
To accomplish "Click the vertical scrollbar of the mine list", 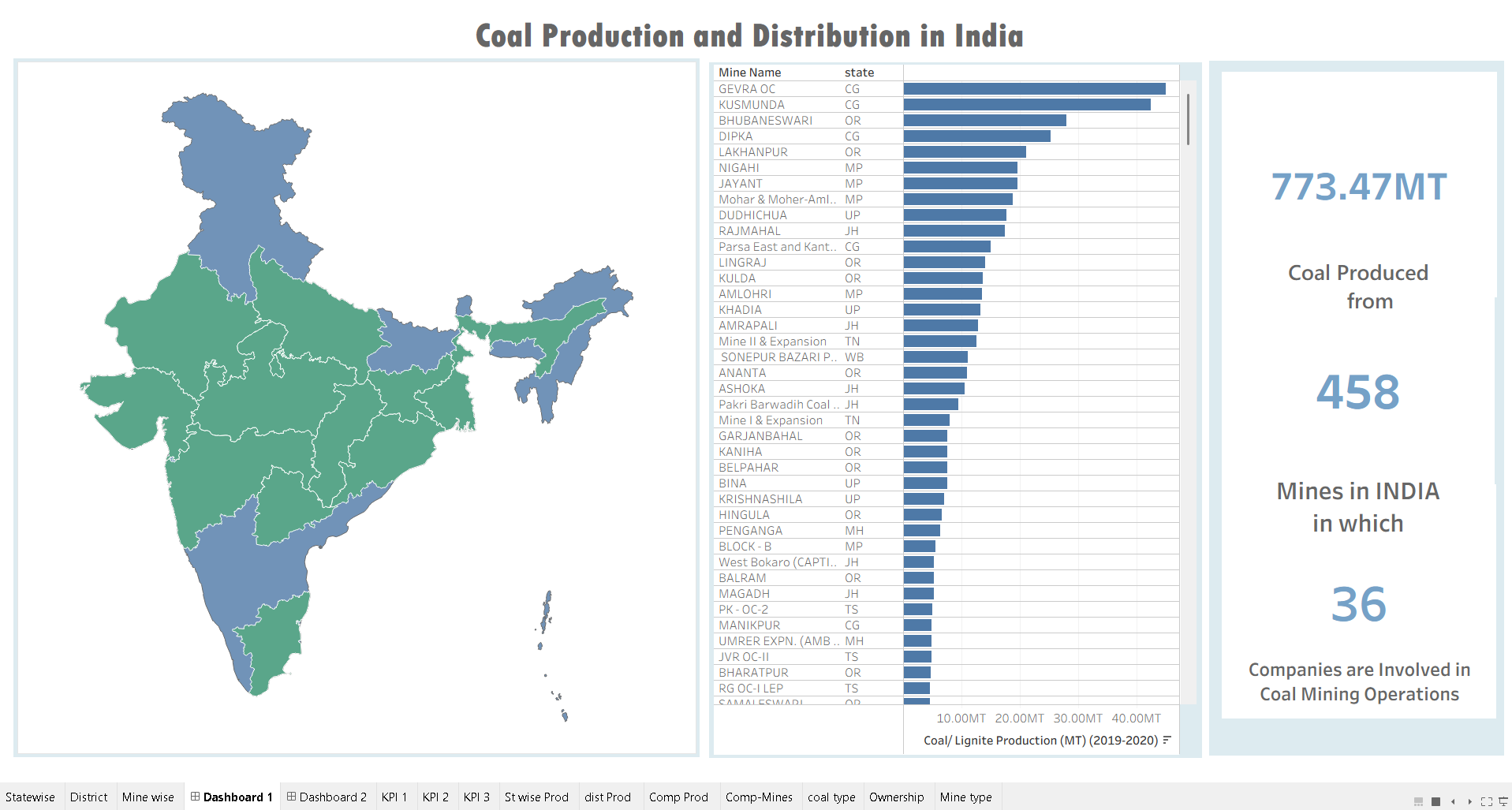I will click(1188, 119).
